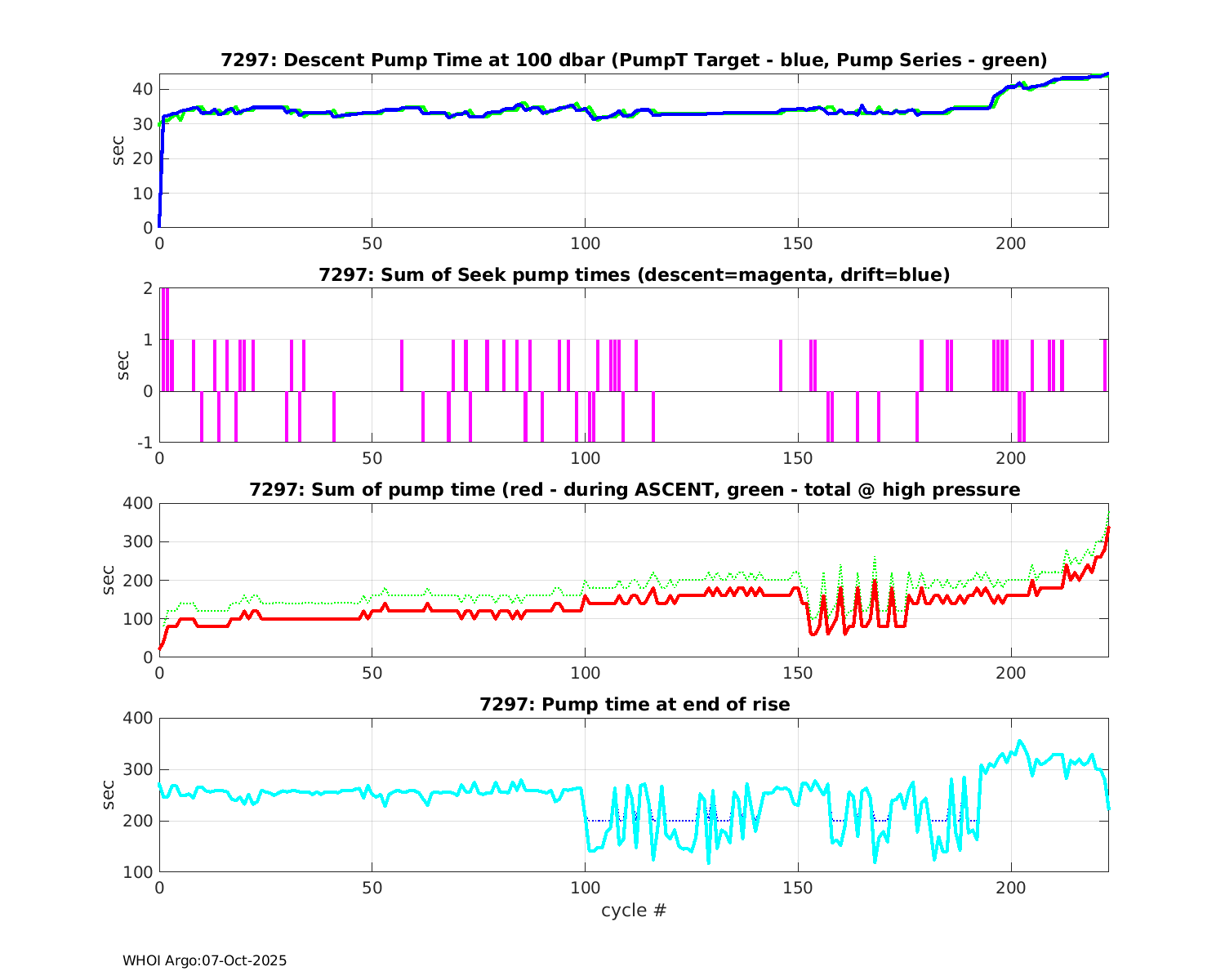Image resolution: width=1225 pixels, height=980 pixels.
Task: Click the blue line's step rise near cycle 197
Action: (x=995, y=98)
